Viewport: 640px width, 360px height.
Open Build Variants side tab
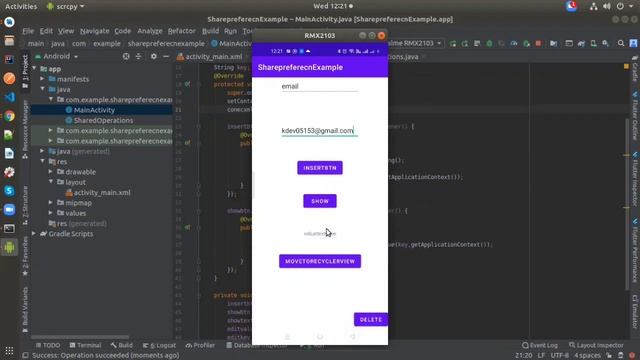tap(25, 309)
